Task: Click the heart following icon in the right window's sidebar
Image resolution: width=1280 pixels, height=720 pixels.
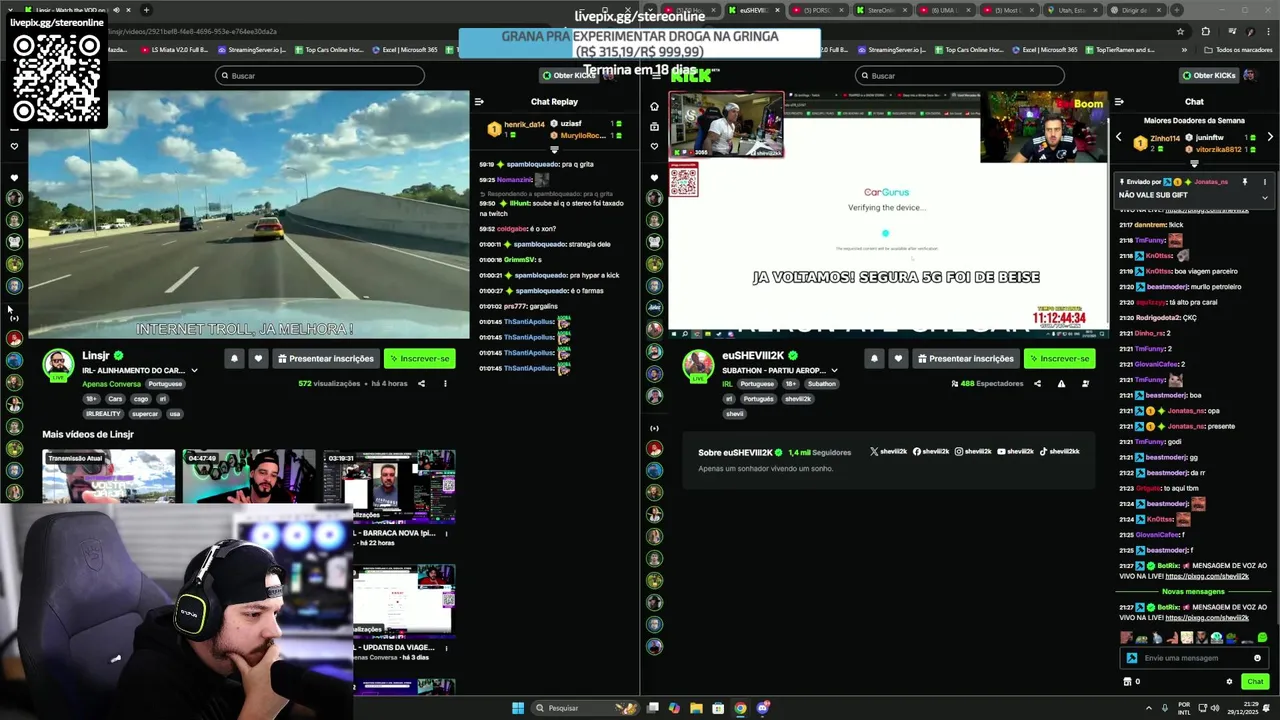Action: 654,147
